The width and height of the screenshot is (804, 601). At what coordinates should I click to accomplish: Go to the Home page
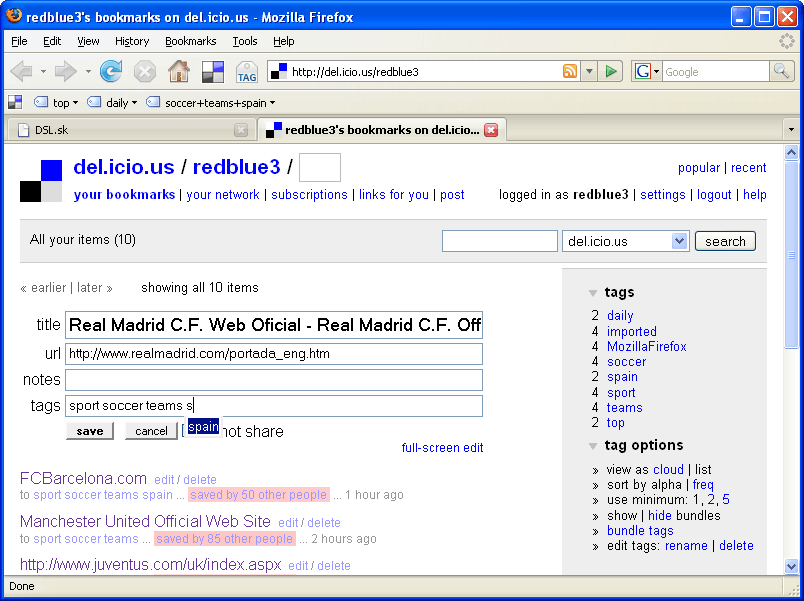coord(179,72)
